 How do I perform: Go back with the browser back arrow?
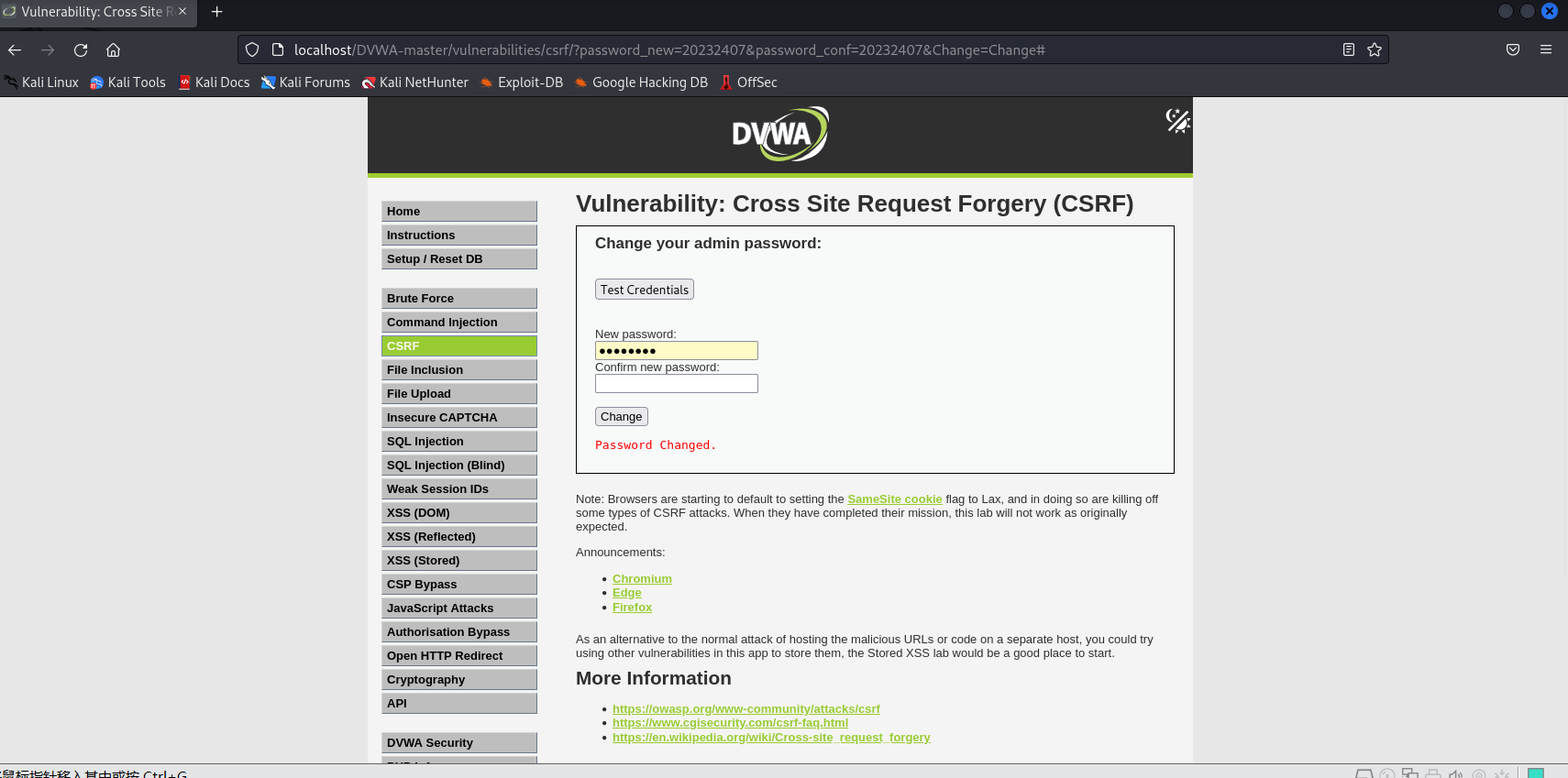15,49
